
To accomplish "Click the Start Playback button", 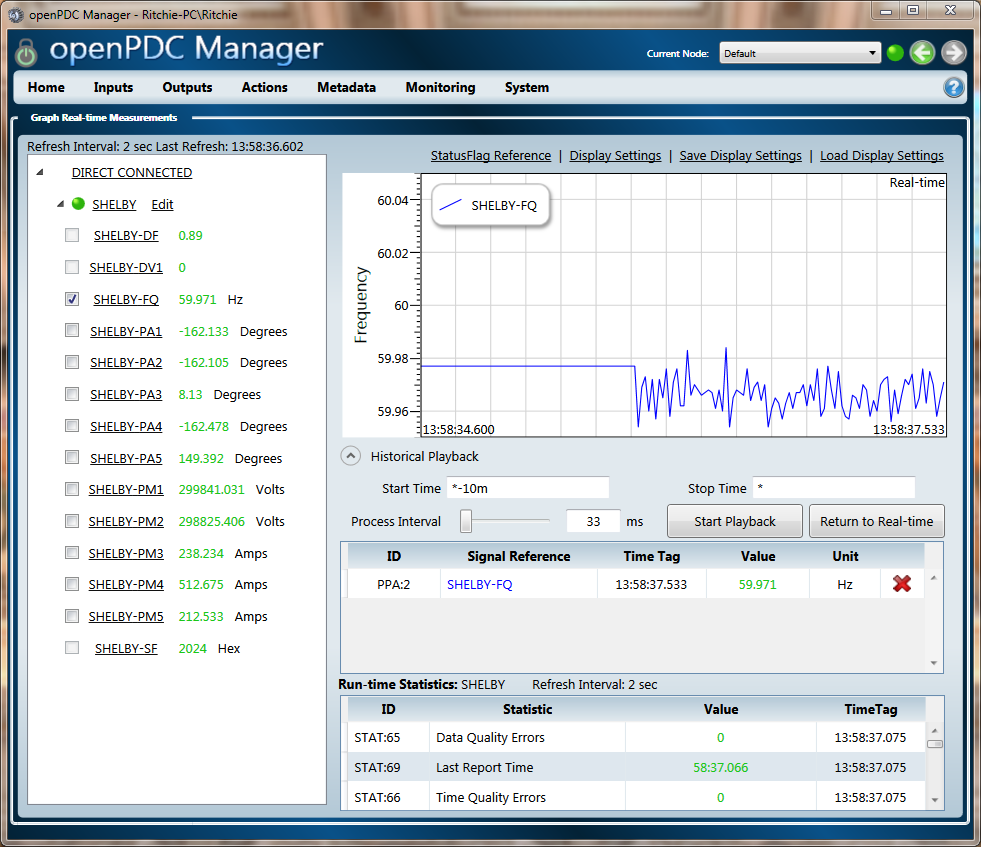I will 734,521.
